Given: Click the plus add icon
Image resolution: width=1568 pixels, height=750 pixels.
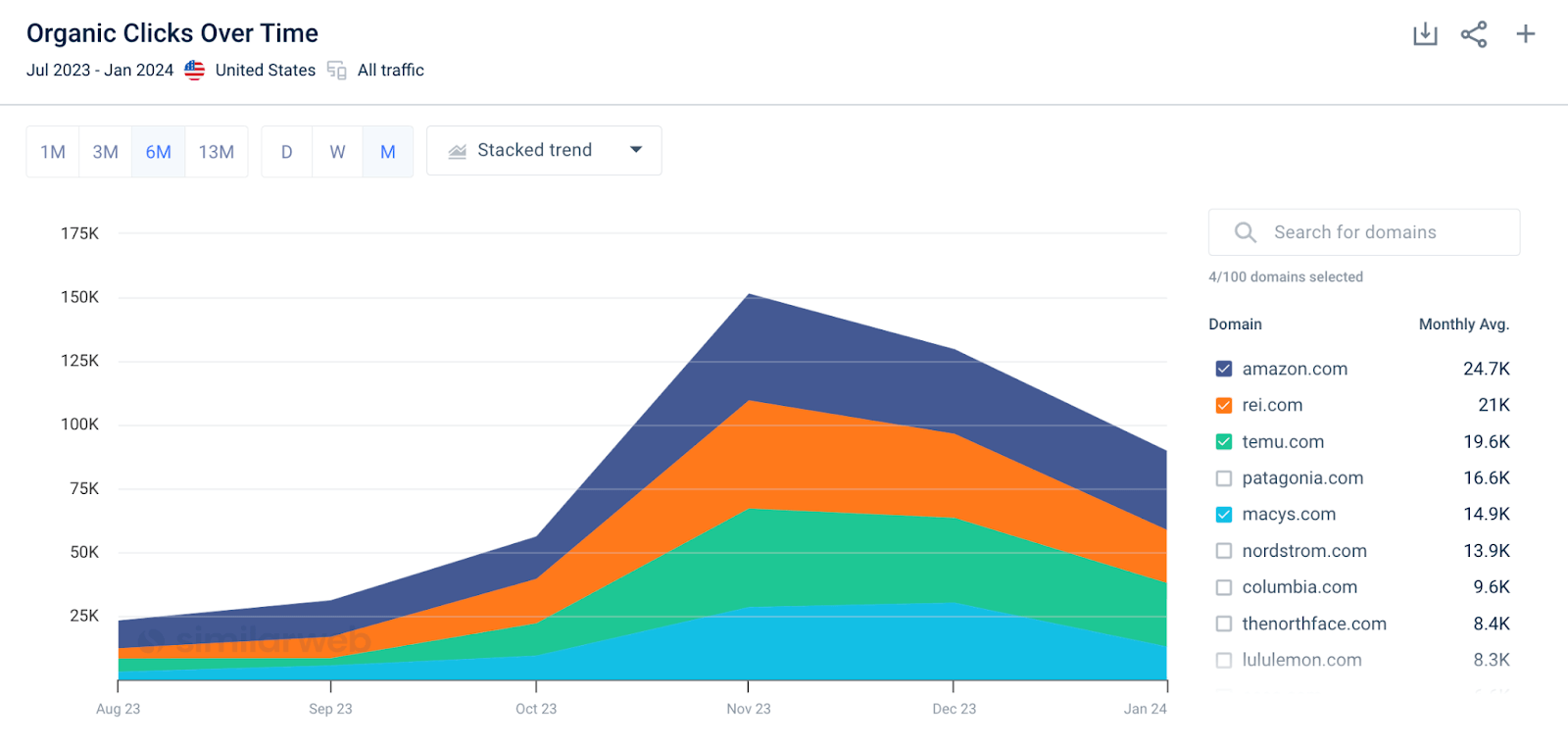Looking at the screenshot, I should pos(1526,34).
